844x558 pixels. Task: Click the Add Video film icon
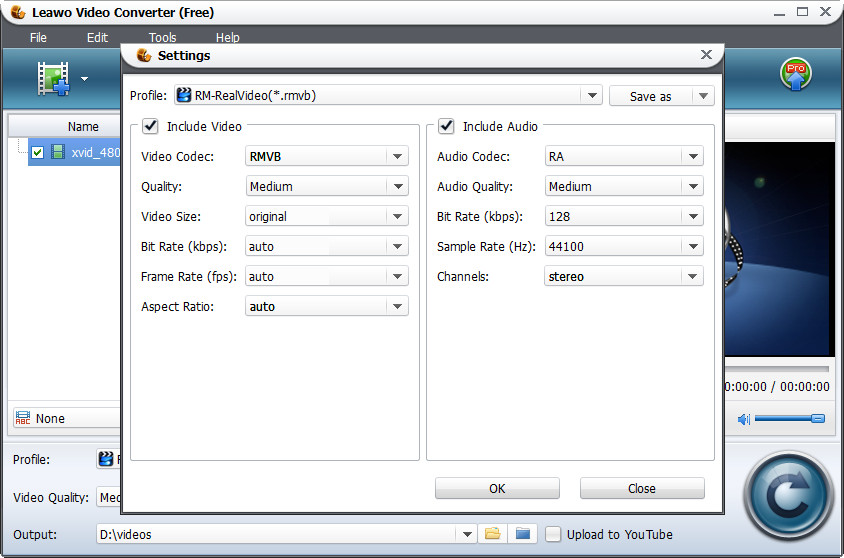pos(53,79)
